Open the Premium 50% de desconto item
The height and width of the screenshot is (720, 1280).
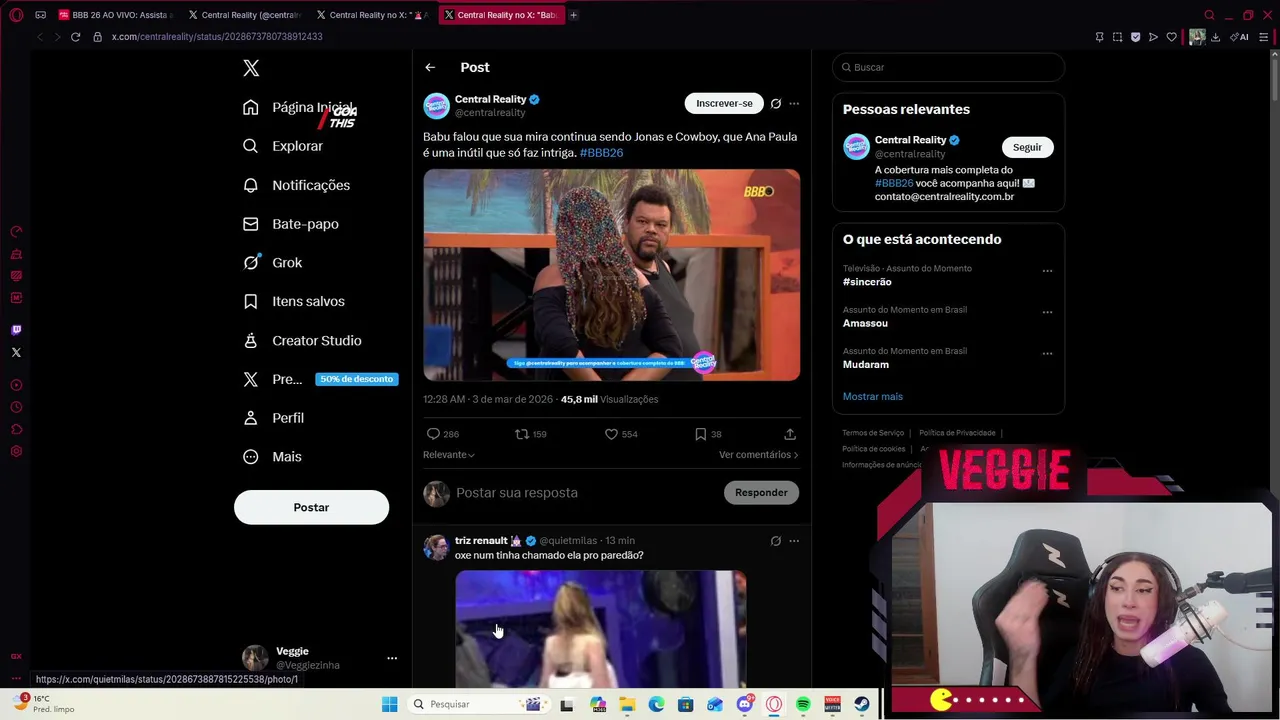320,379
